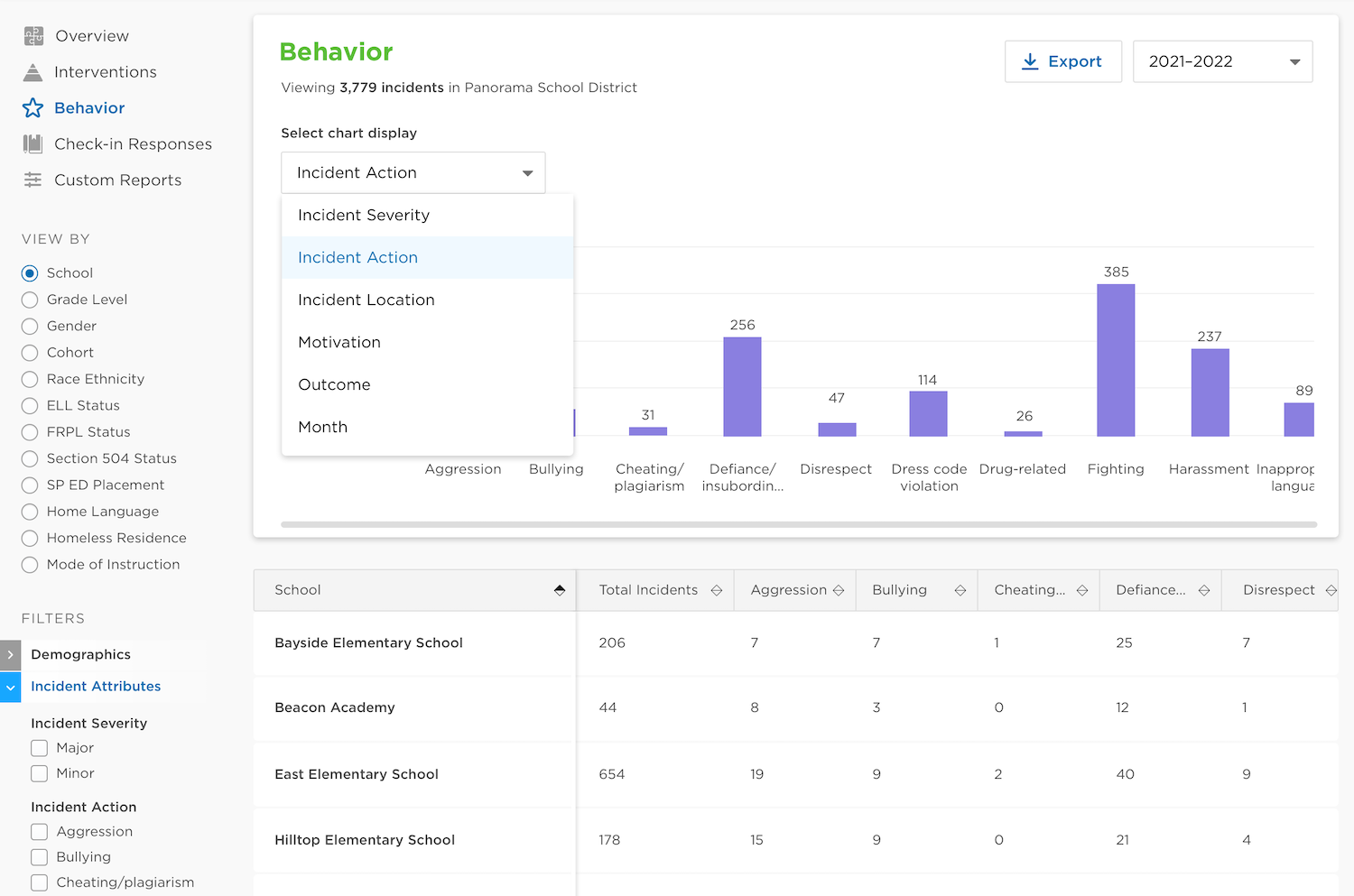Choose Month from dropdown list

[428, 427]
